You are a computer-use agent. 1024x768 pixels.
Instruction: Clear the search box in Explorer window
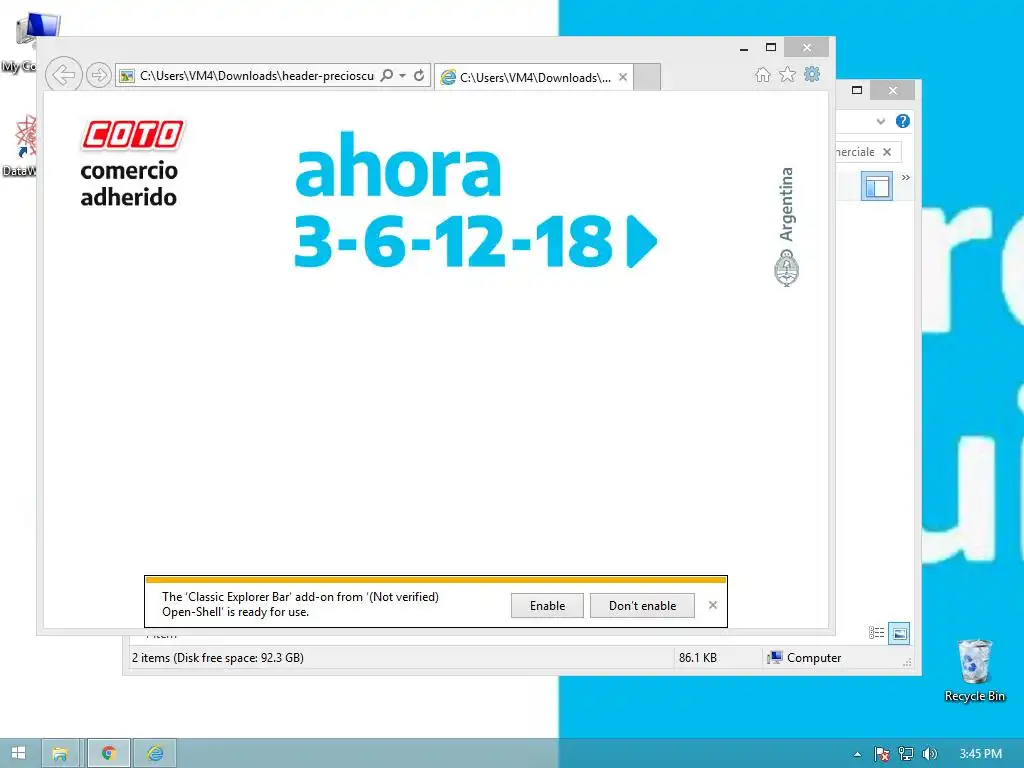(x=887, y=152)
